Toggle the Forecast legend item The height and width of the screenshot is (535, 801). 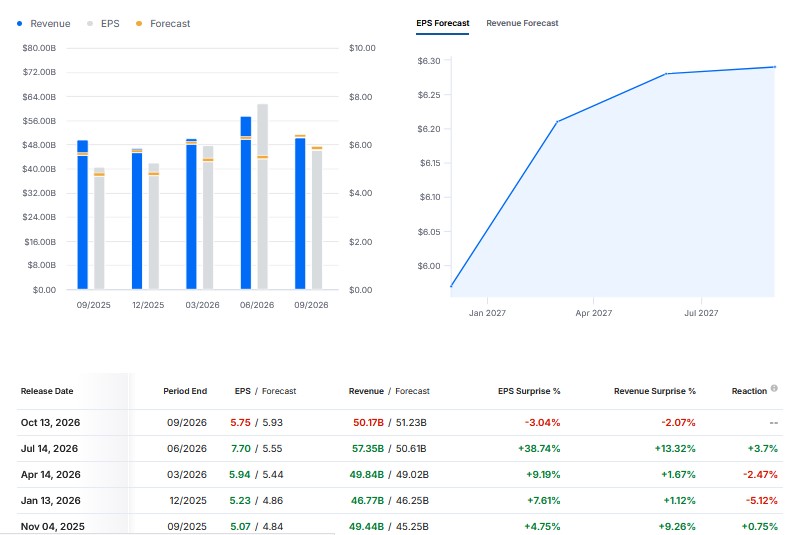[163, 24]
